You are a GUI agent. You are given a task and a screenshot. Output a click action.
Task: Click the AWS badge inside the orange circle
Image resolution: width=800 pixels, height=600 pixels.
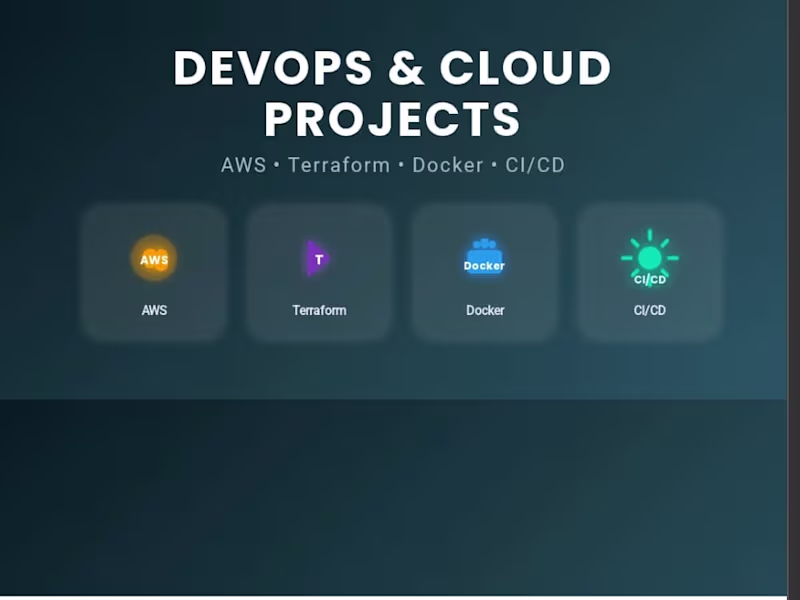[154, 259]
